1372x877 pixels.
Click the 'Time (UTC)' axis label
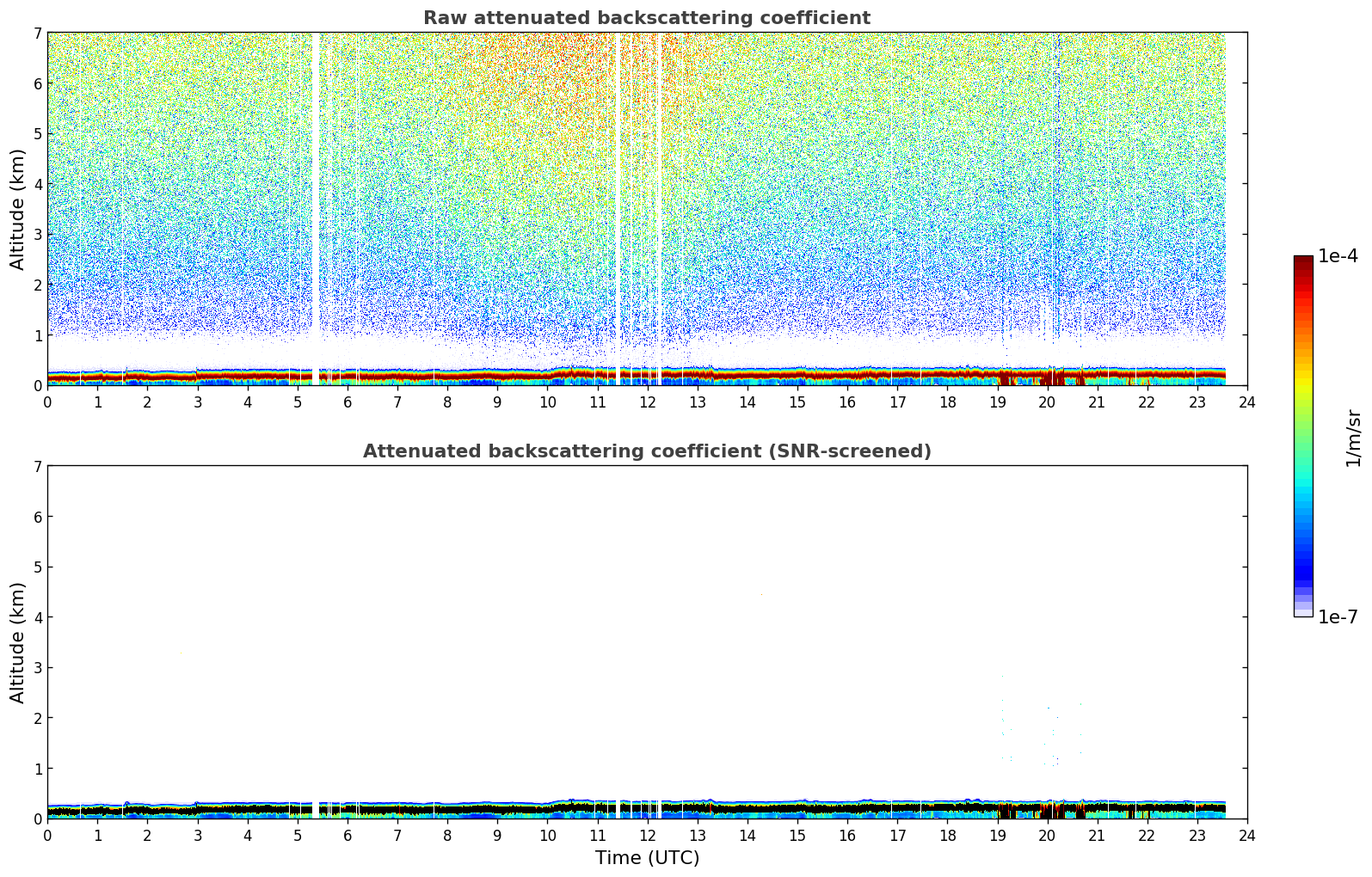647,858
